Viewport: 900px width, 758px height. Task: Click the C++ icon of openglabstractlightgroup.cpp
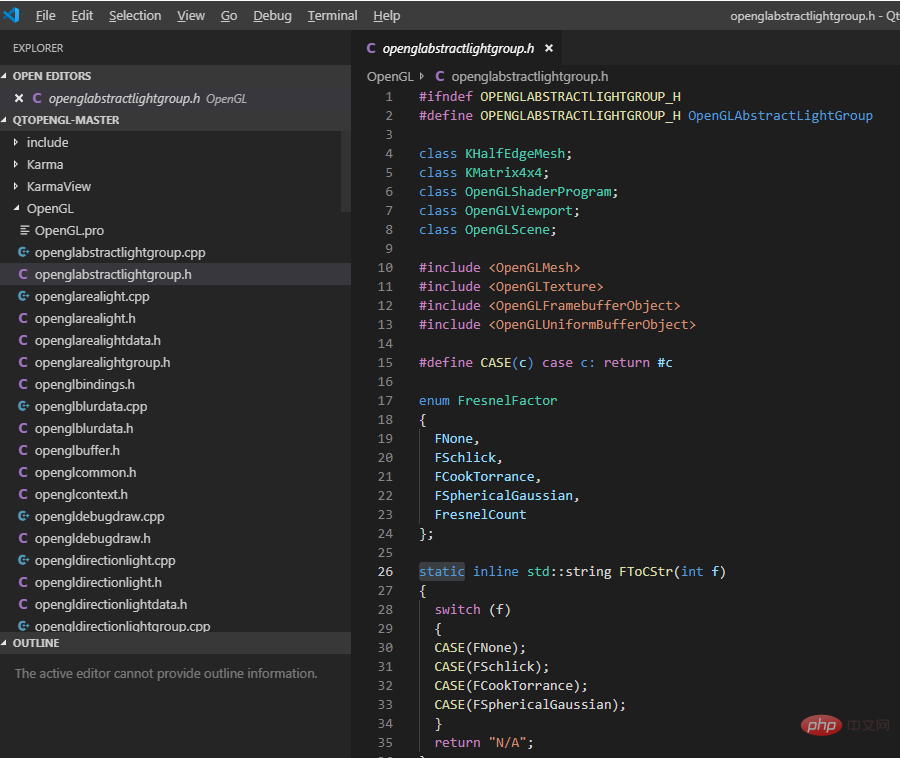(24, 252)
